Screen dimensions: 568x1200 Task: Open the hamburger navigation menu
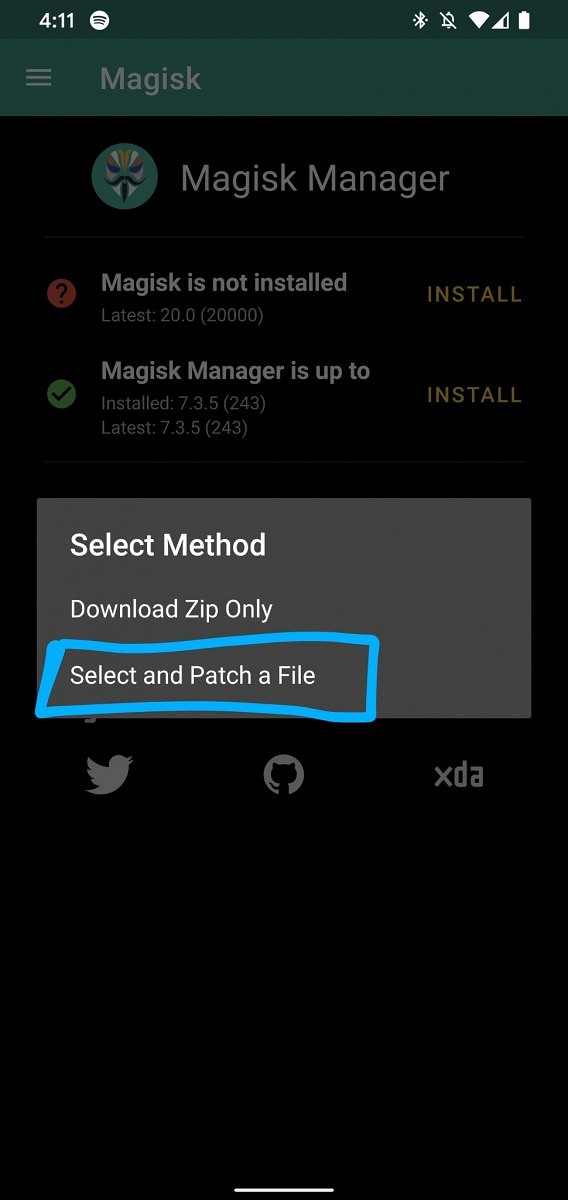click(x=38, y=78)
